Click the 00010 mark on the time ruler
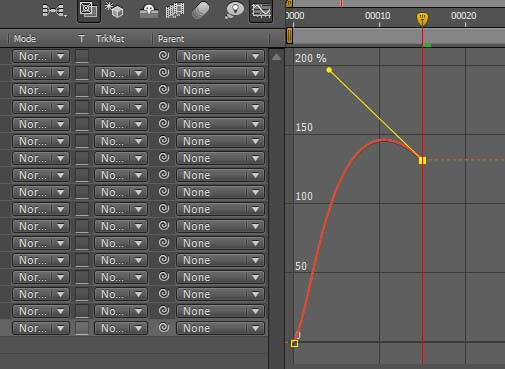Screen dimensions: 505x369 click(377, 16)
